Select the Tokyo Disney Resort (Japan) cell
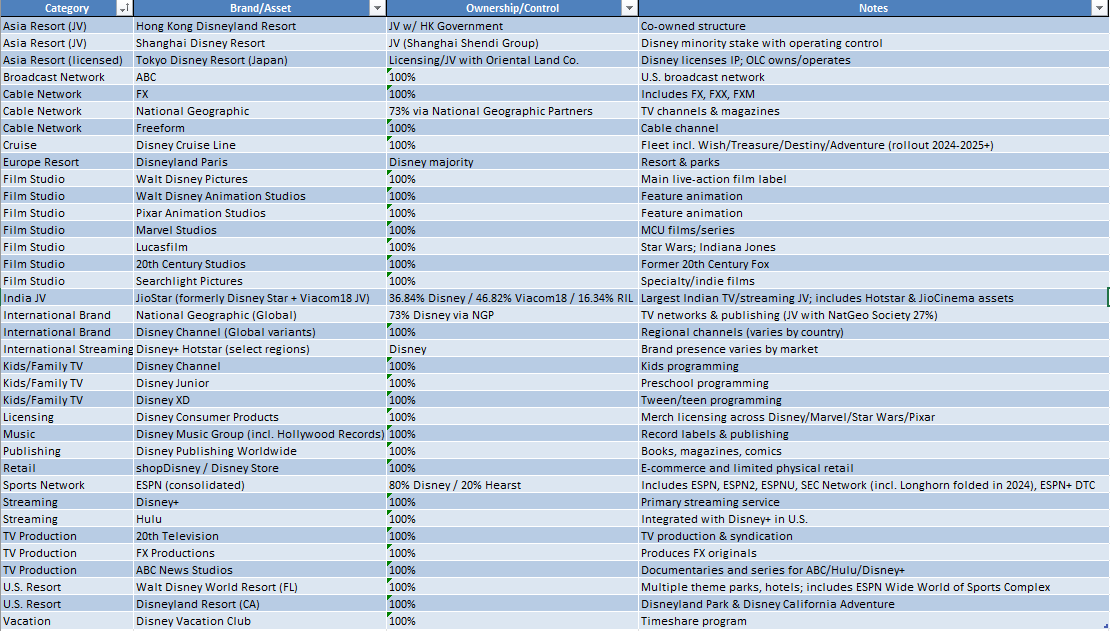 [260, 60]
